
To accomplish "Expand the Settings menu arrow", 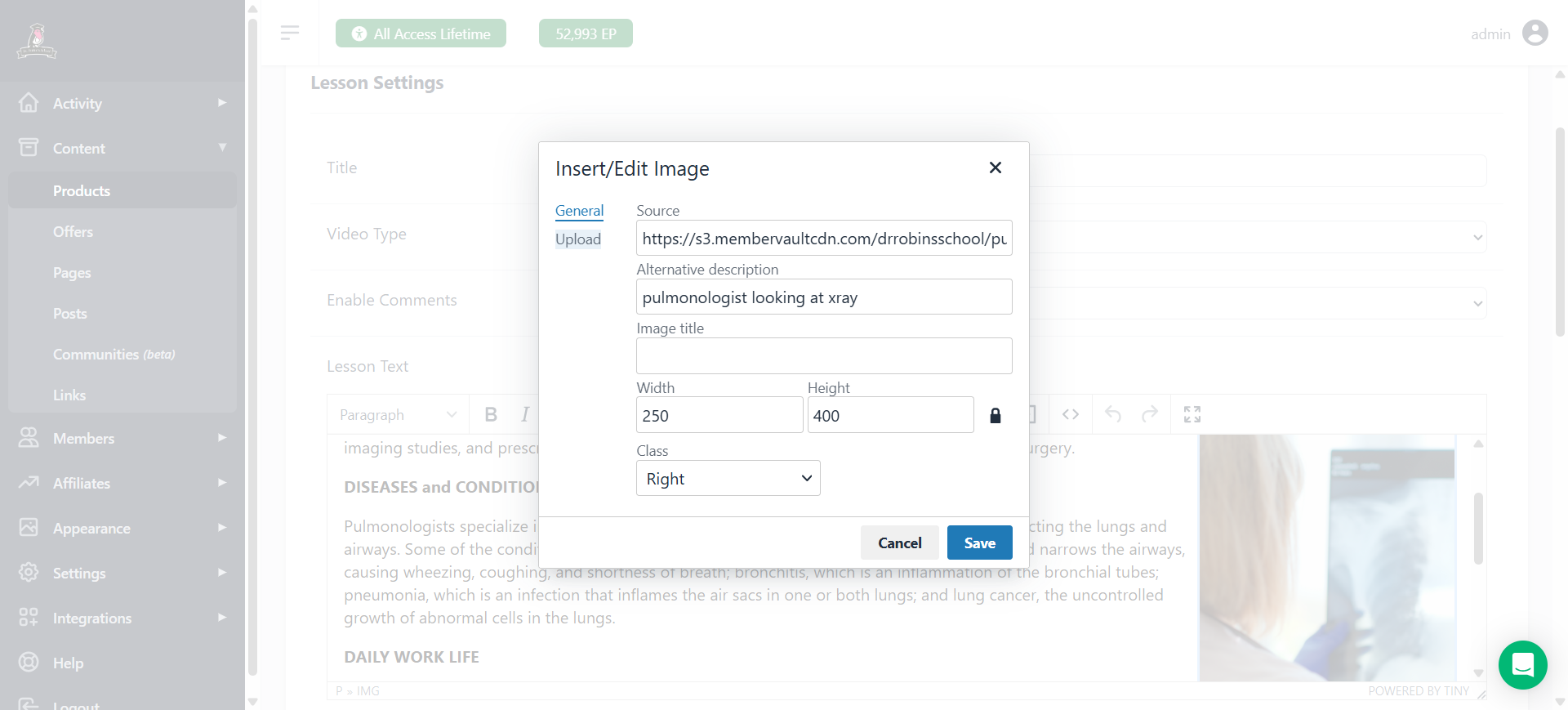I will coord(221,572).
